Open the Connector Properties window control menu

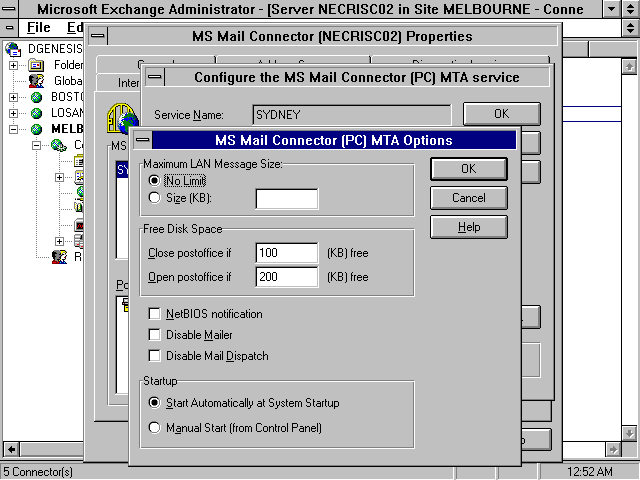[x=98, y=36]
